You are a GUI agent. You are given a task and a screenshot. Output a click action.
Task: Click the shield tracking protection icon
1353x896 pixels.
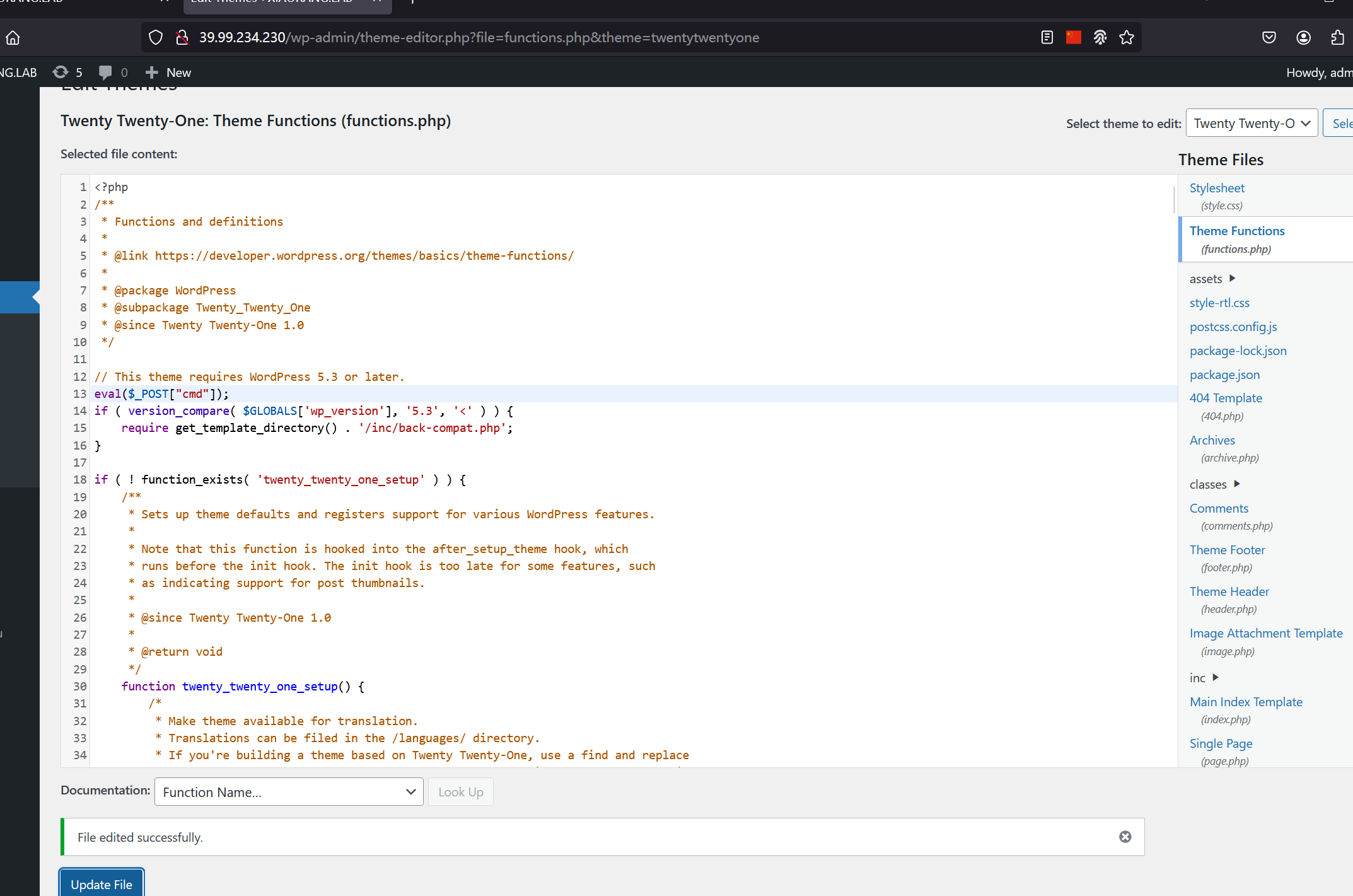coord(156,38)
